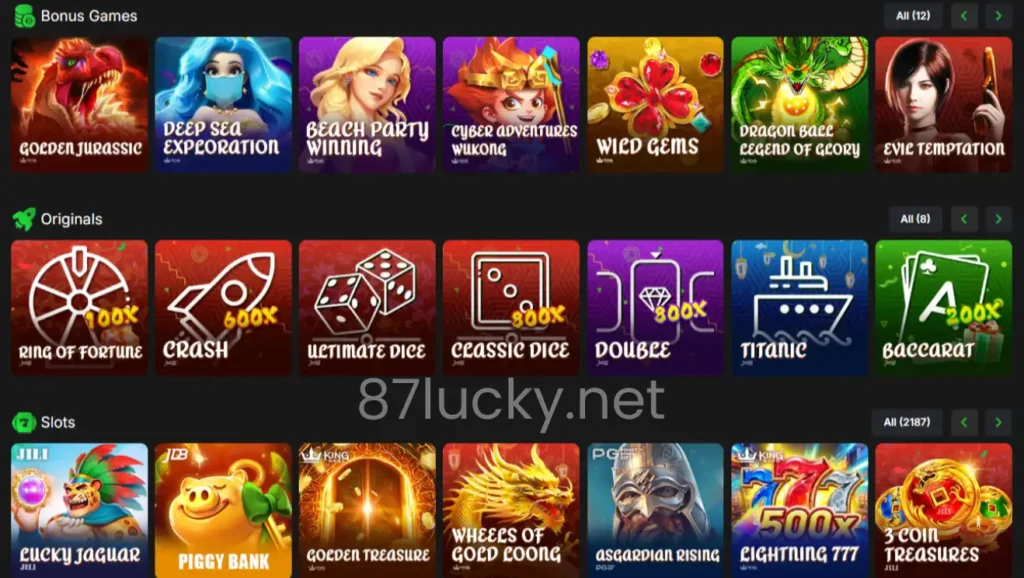
Task: Click the Bonus Games coins icon
Action: [24, 16]
